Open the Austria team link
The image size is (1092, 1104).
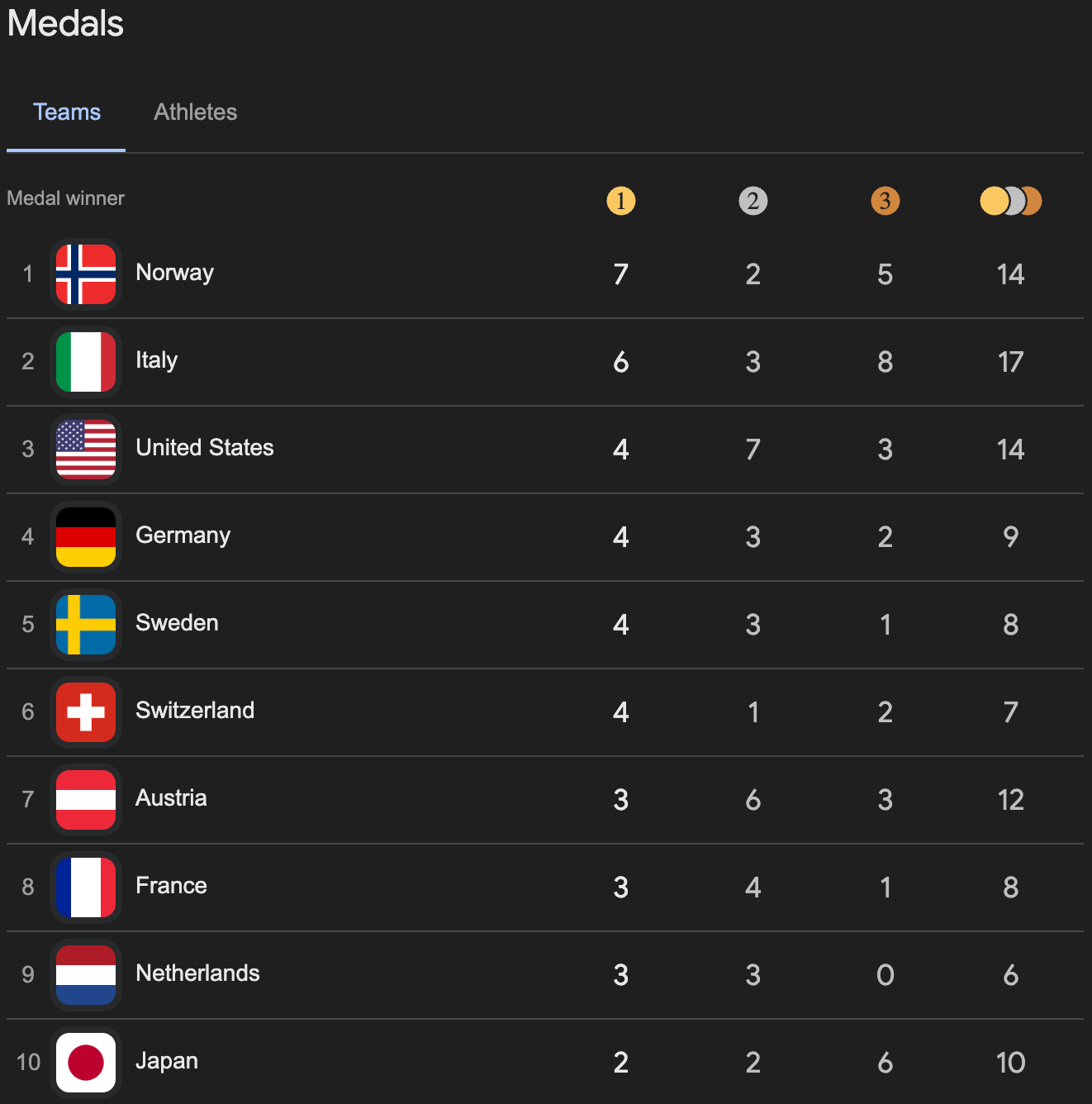171,798
